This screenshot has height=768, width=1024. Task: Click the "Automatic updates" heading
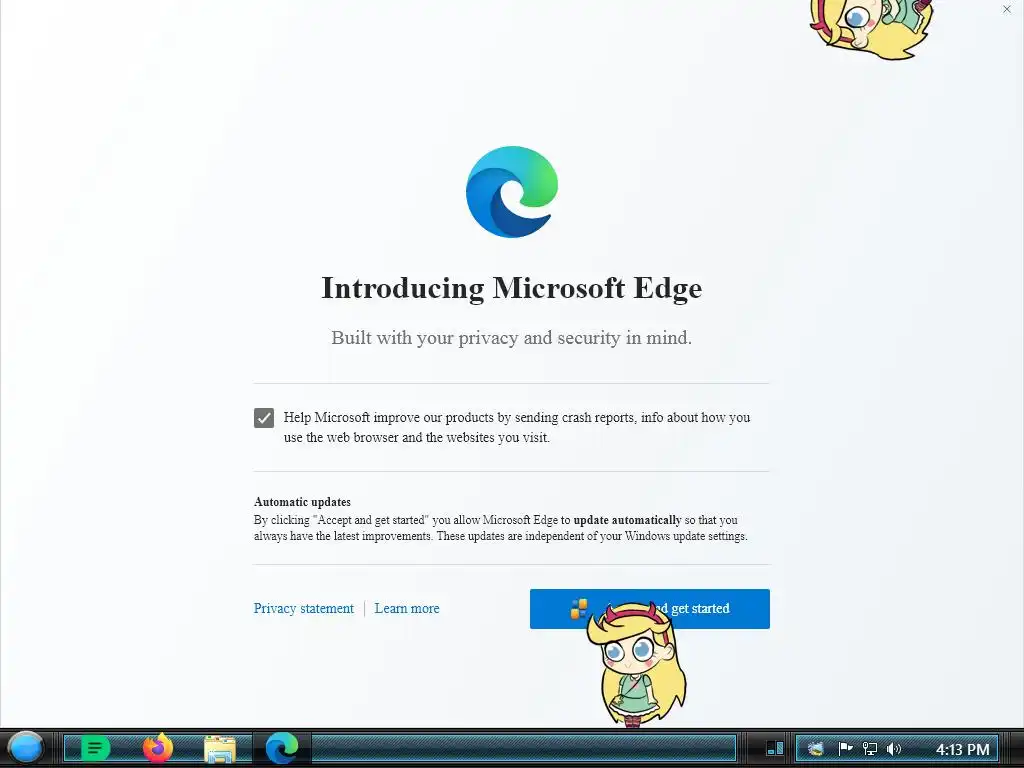[302, 502]
